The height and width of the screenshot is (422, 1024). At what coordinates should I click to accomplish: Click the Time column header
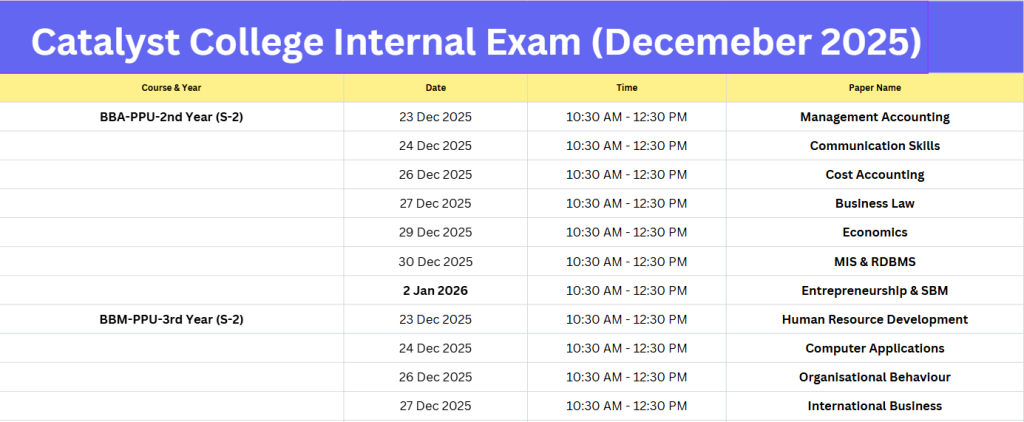(x=626, y=88)
